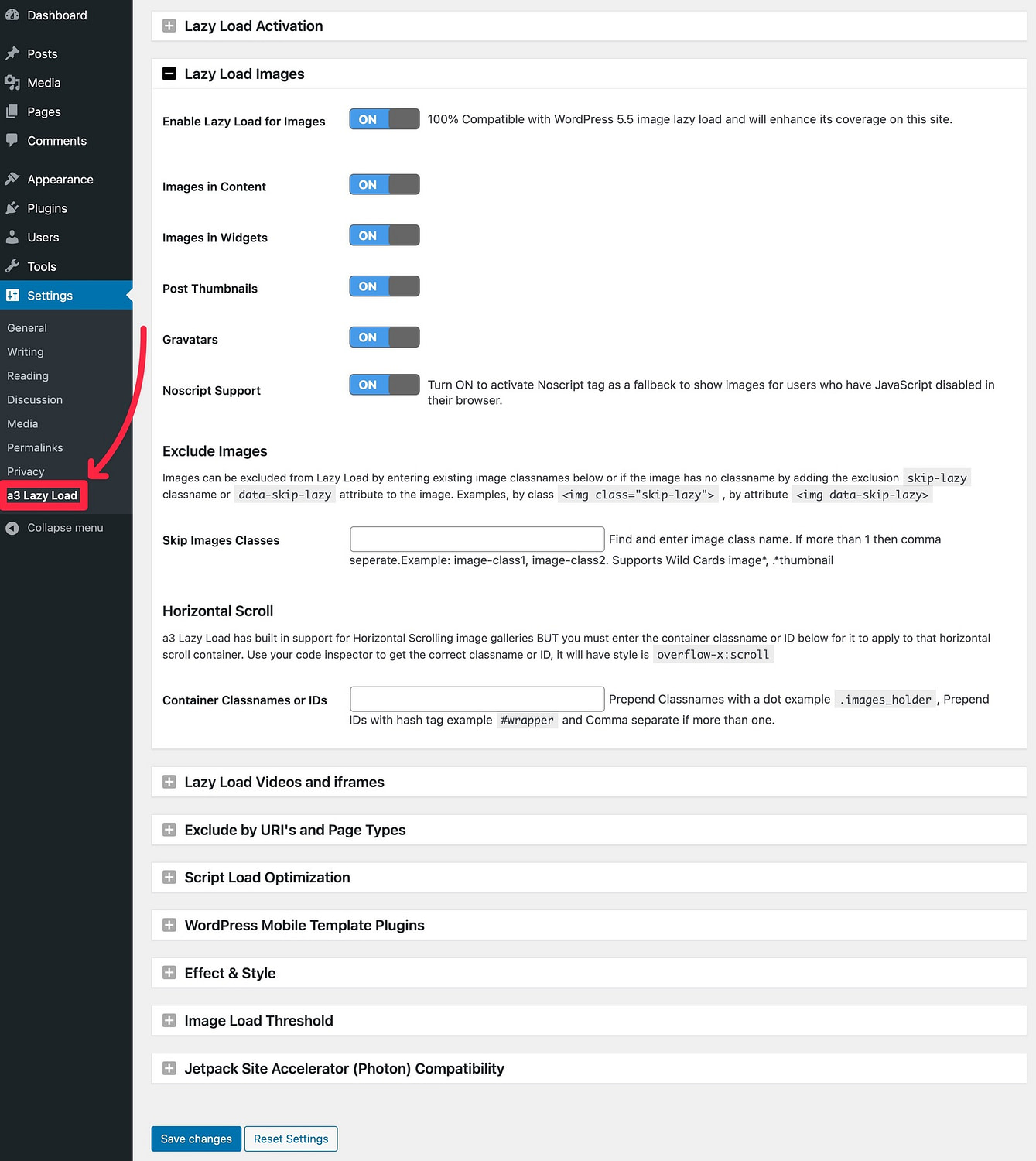
Task: Click the Reset Settings button
Action: (291, 1139)
